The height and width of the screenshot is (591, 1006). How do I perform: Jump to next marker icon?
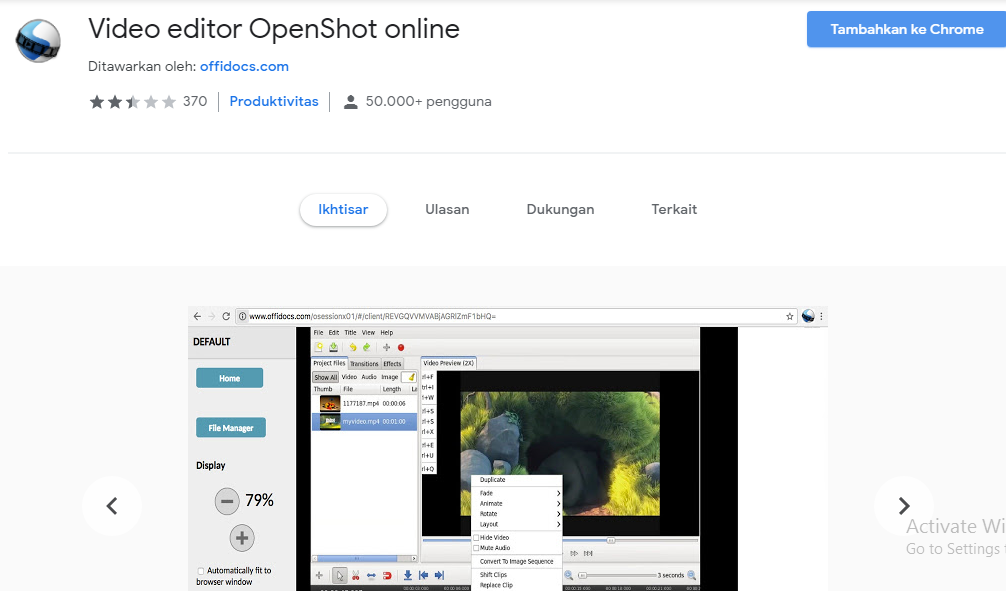(439, 576)
